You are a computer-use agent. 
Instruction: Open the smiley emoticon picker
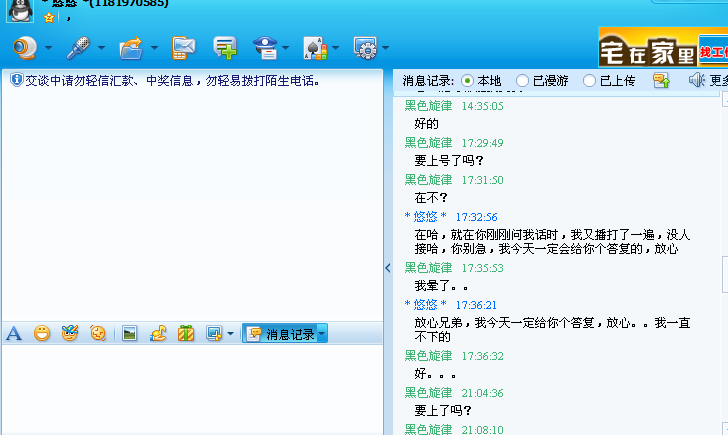42,333
